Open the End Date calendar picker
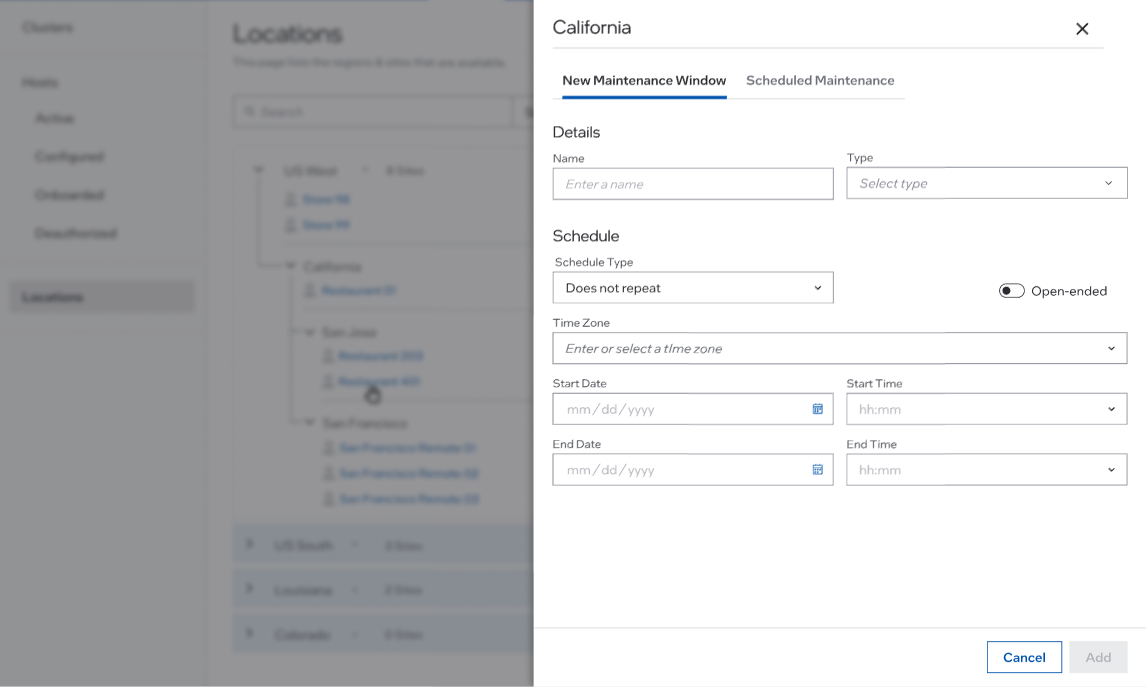The image size is (1146, 687). pyautogui.click(x=817, y=470)
